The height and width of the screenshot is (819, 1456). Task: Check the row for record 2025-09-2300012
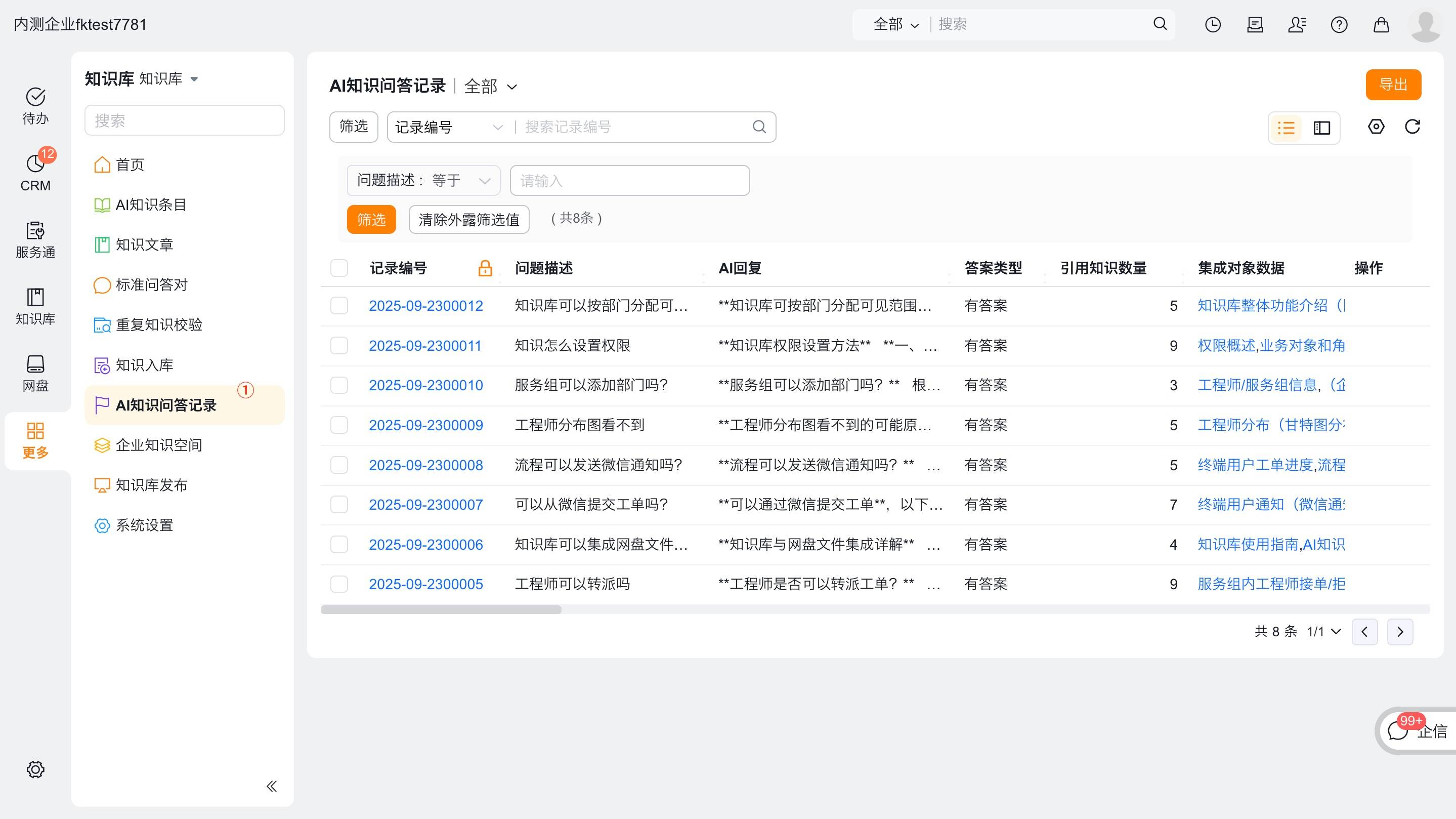point(339,305)
